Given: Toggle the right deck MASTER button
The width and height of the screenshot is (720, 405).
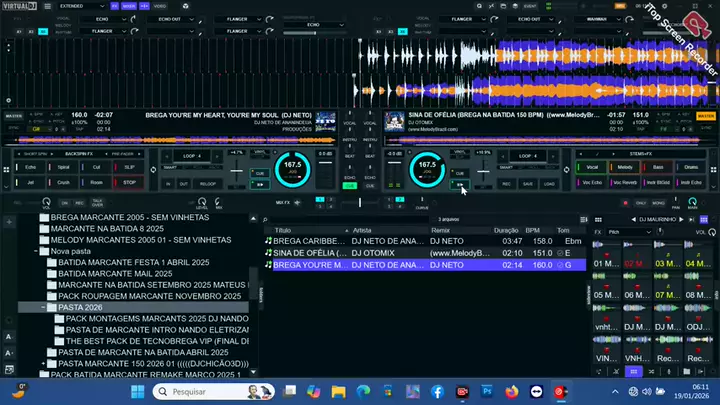Looking at the screenshot, I should 705,116.
